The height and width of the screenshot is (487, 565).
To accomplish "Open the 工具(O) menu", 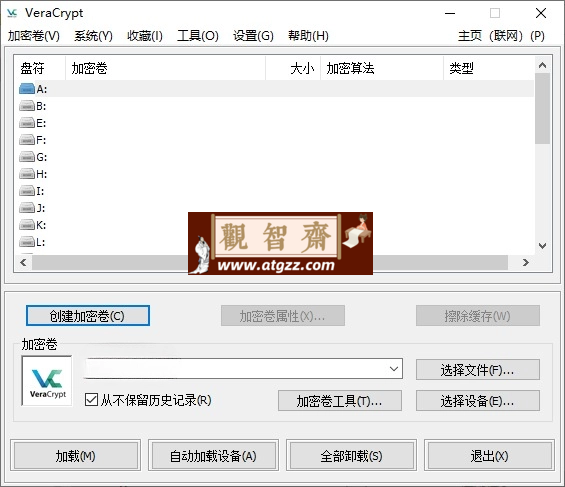I will point(198,36).
